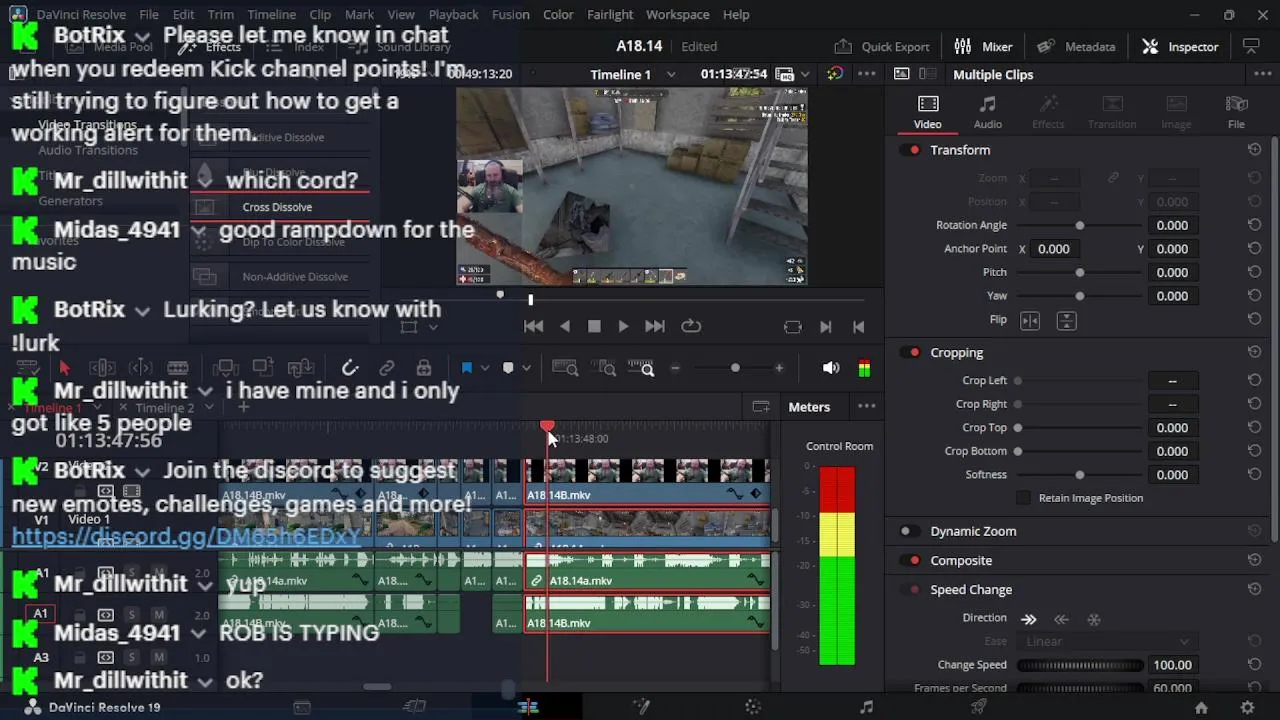The width and height of the screenshot is (1280, 720).
Task: Click the timeline zoom slider handle
Action: [735, 368]
